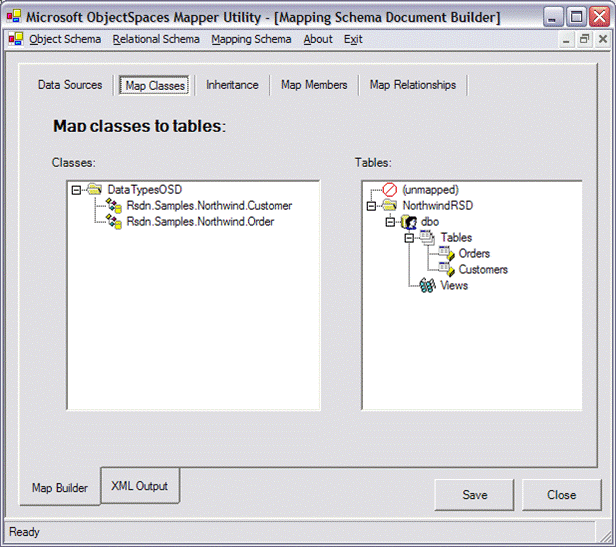Open the Mapping Schema menu
The height and width of the screenshot is (547, 616).
click(251, 39)
